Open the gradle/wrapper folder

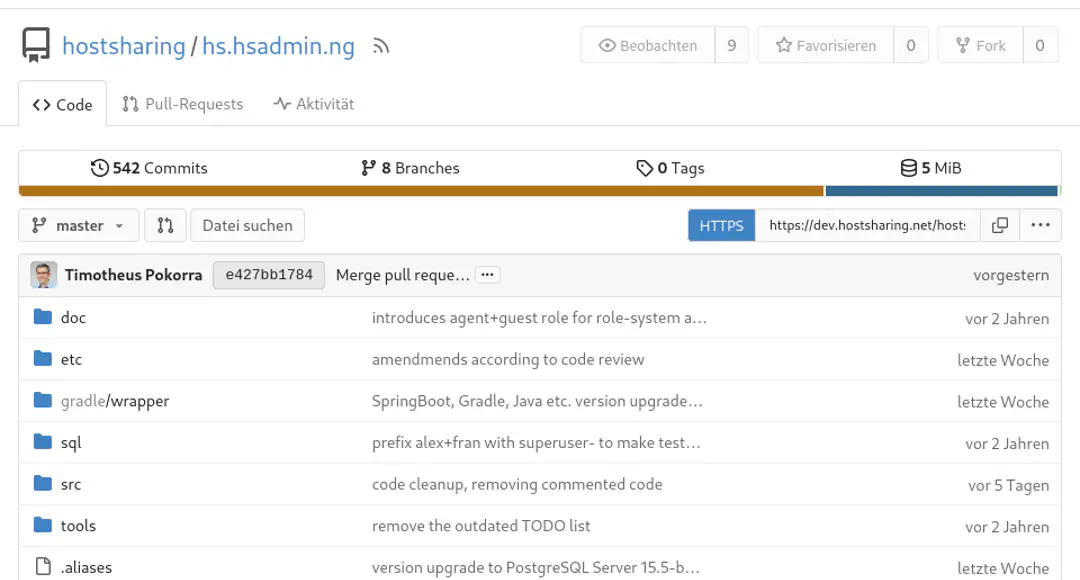tap(115, 401)
